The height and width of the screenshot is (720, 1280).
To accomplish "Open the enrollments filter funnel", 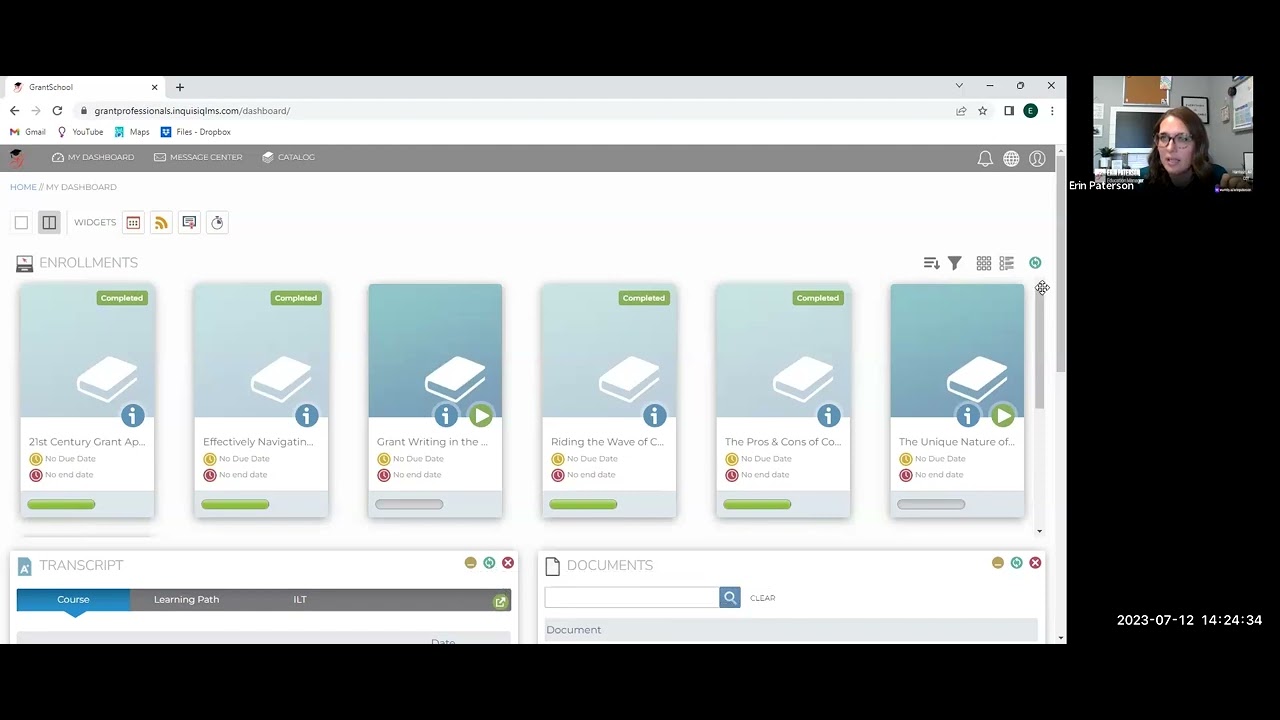I will click(x=955, y=263).
